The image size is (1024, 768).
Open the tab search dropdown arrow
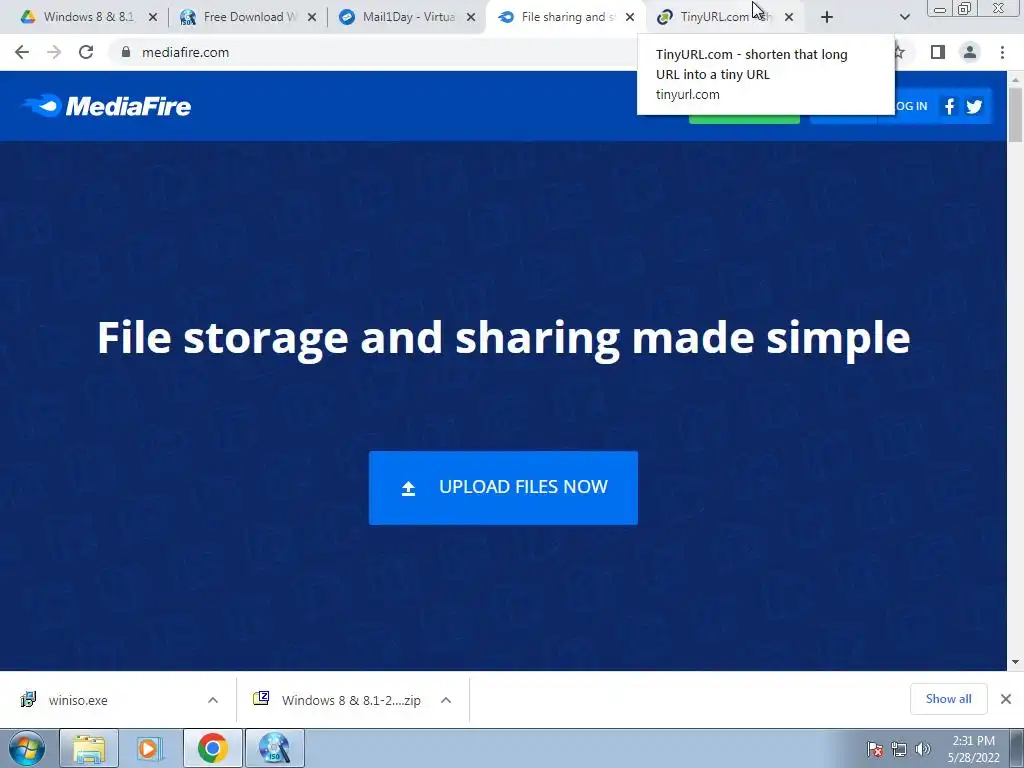pyautogui.click(x=904, y=17)
